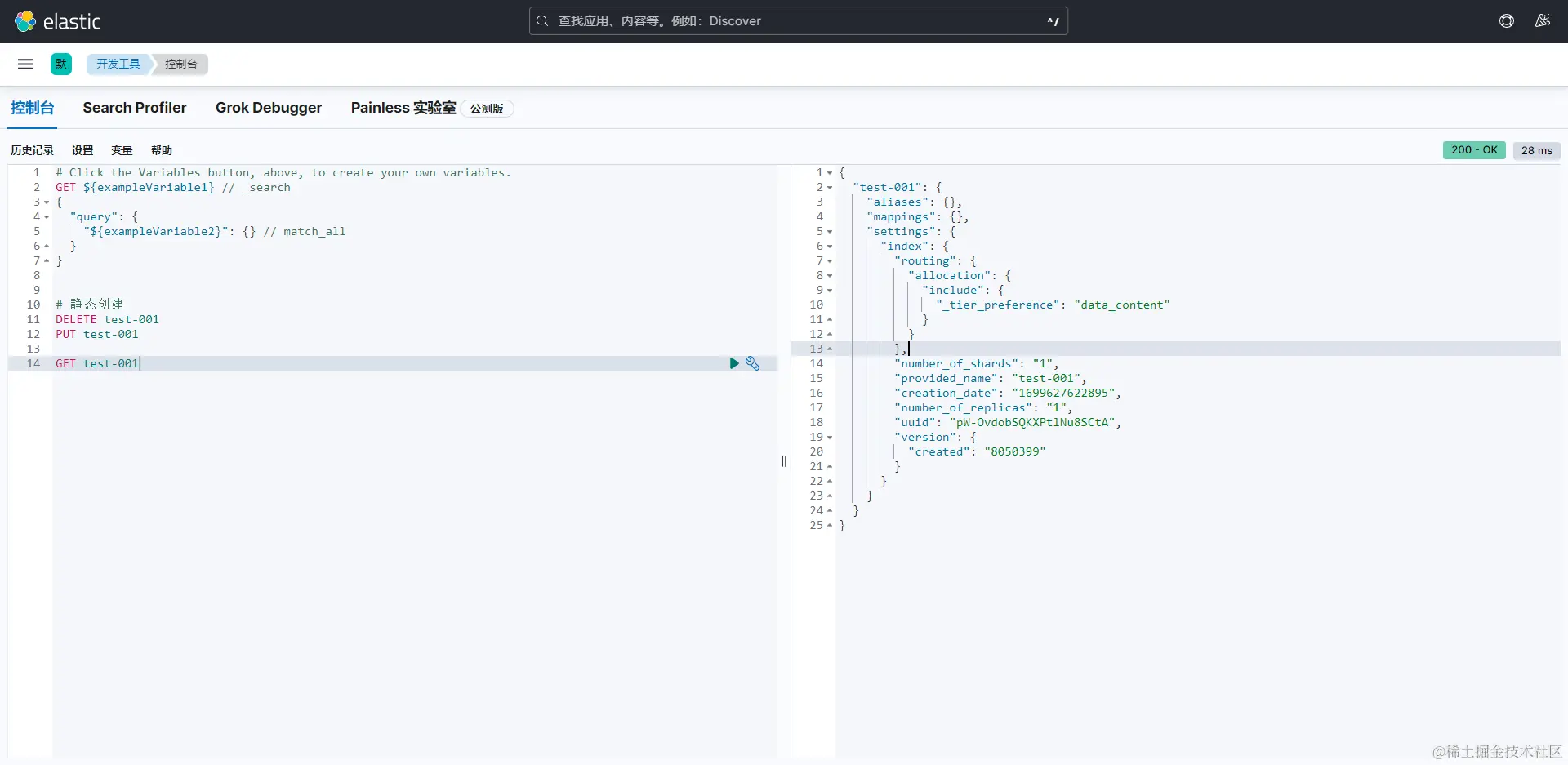Collapse the "settings" object in response
Screen dimensions: 1568x765
[x=830, y=232]
